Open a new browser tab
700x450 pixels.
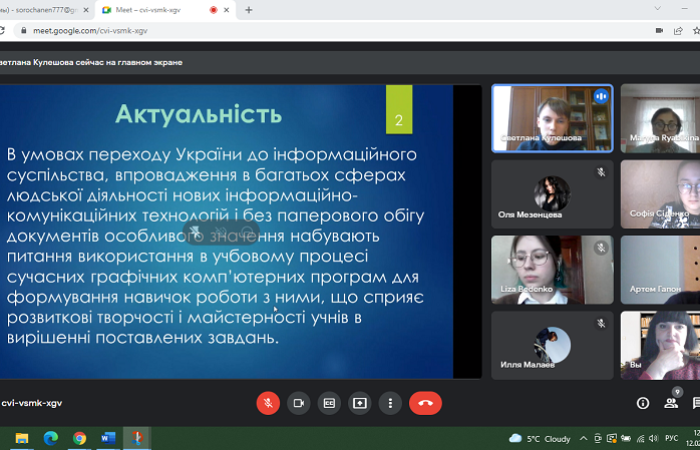(248, 10)
